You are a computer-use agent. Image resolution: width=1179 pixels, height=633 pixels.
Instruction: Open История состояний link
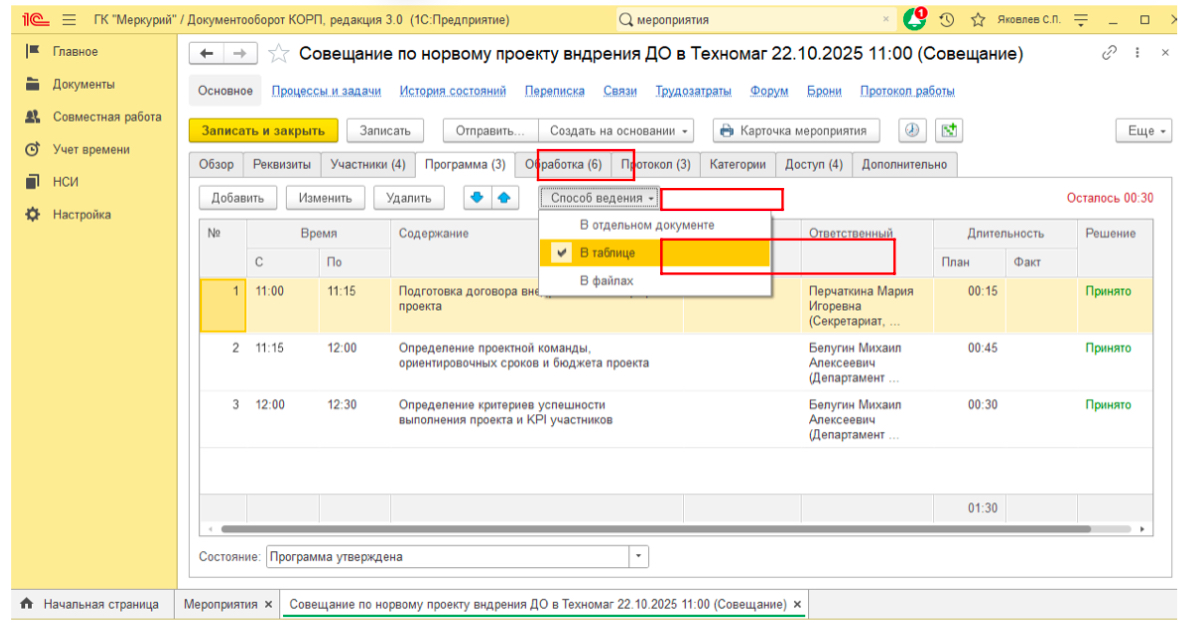coord(453,91)
